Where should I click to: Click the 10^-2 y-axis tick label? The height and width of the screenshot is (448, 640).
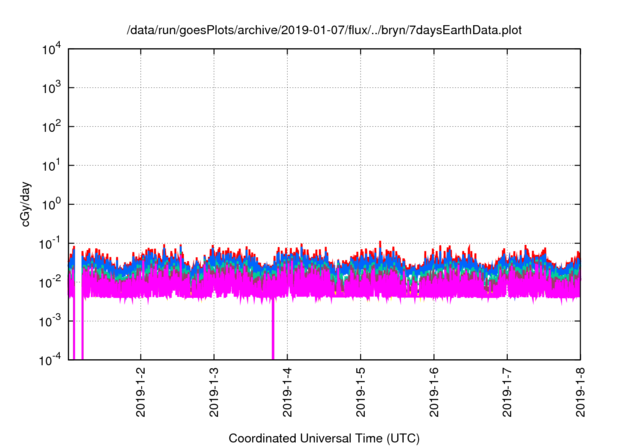coord(51,282)
